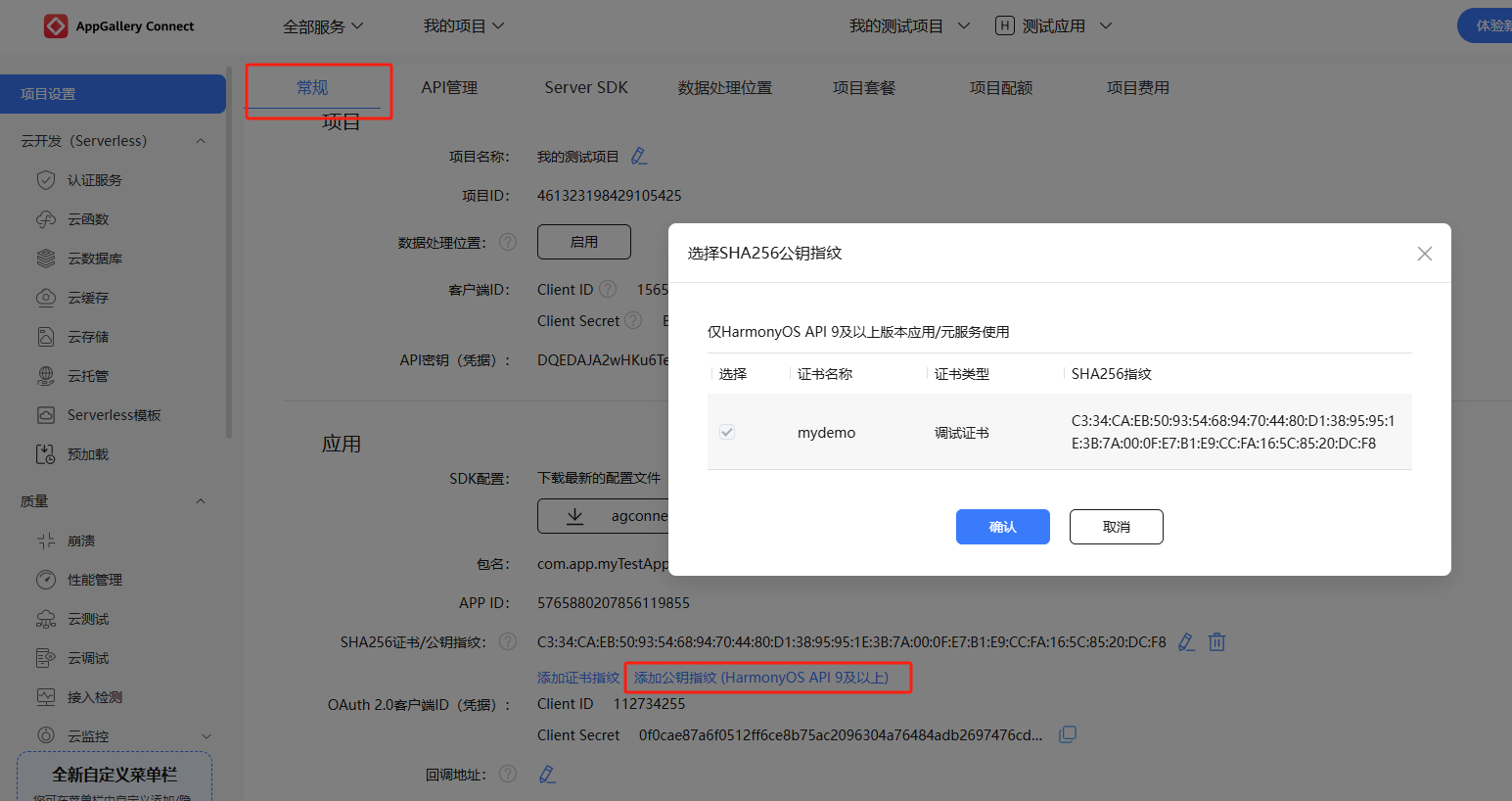Collapse the 云开发 (Serverless) section
Image resolution: width=1512 pixels, height=801 pixels.
pos(201,141)
